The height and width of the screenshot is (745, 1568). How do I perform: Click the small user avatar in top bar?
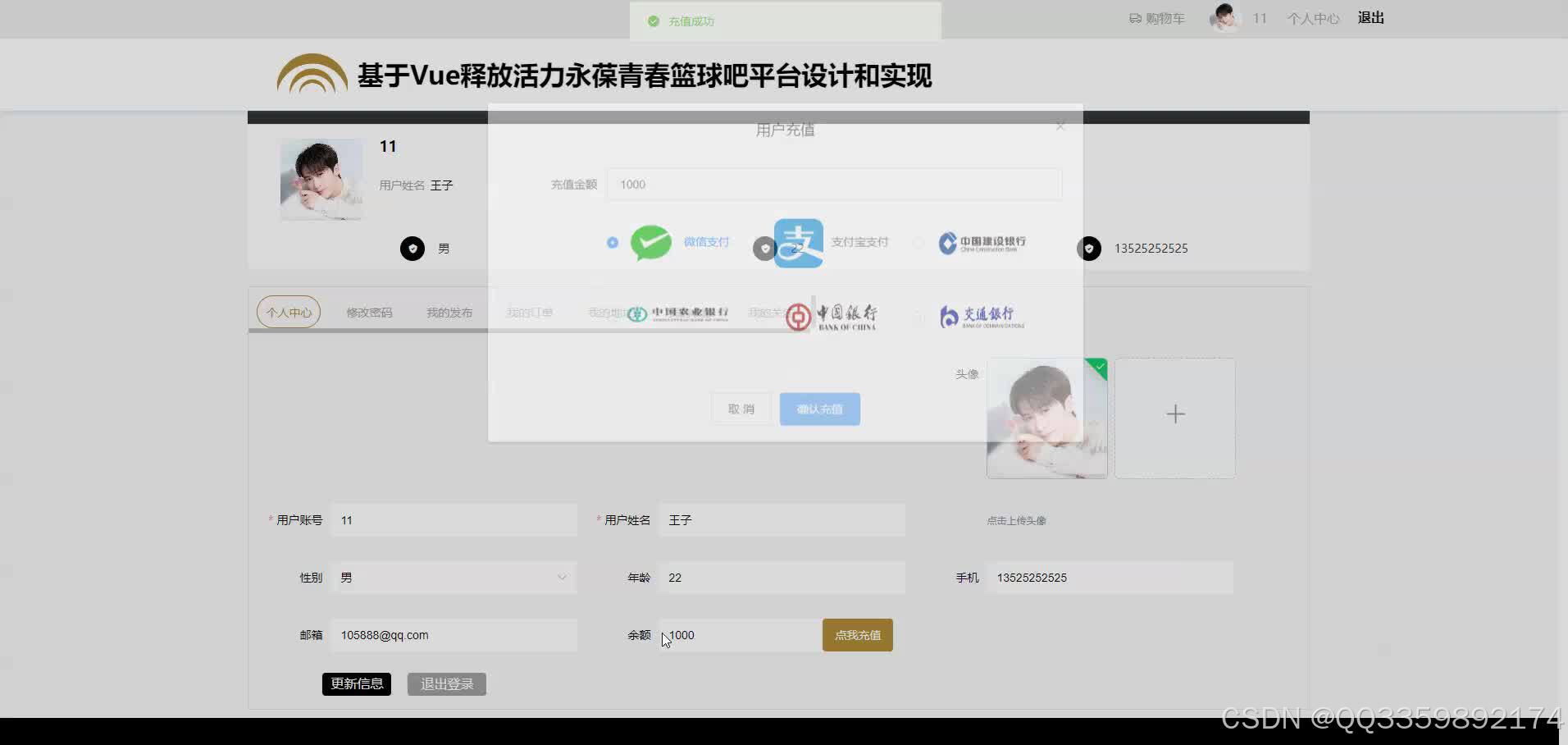(1225, 17)
